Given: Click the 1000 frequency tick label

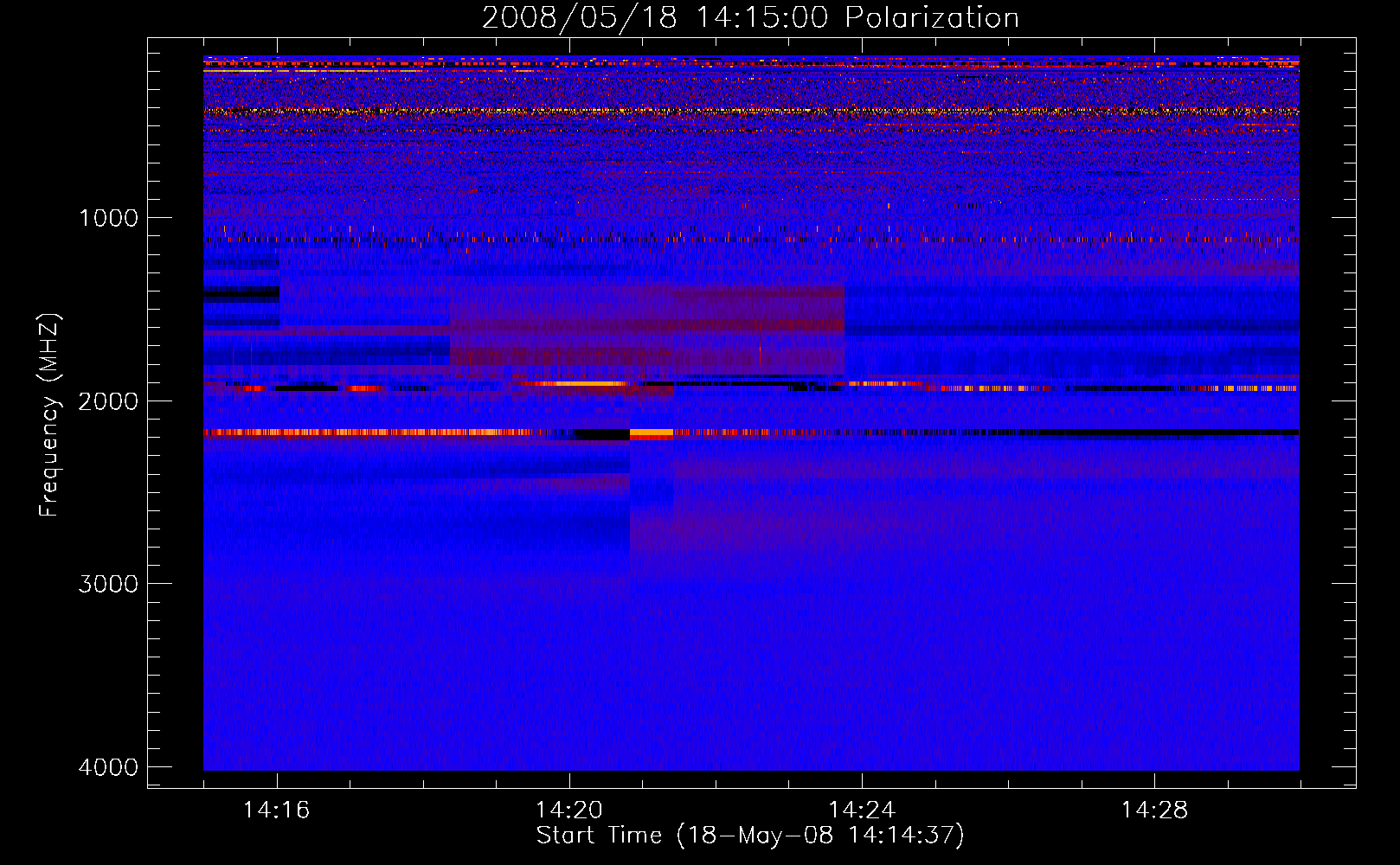Looking at the screenshot, I should (x=108, y=217).
